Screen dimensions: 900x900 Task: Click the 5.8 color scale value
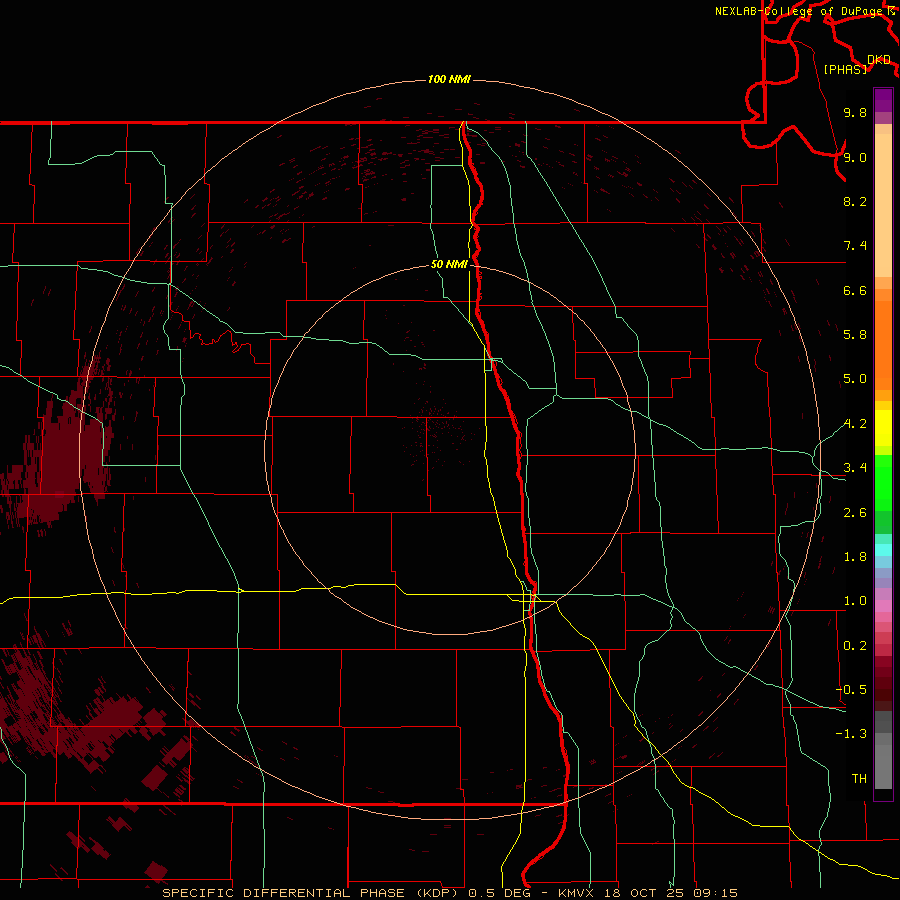[855, 335]
